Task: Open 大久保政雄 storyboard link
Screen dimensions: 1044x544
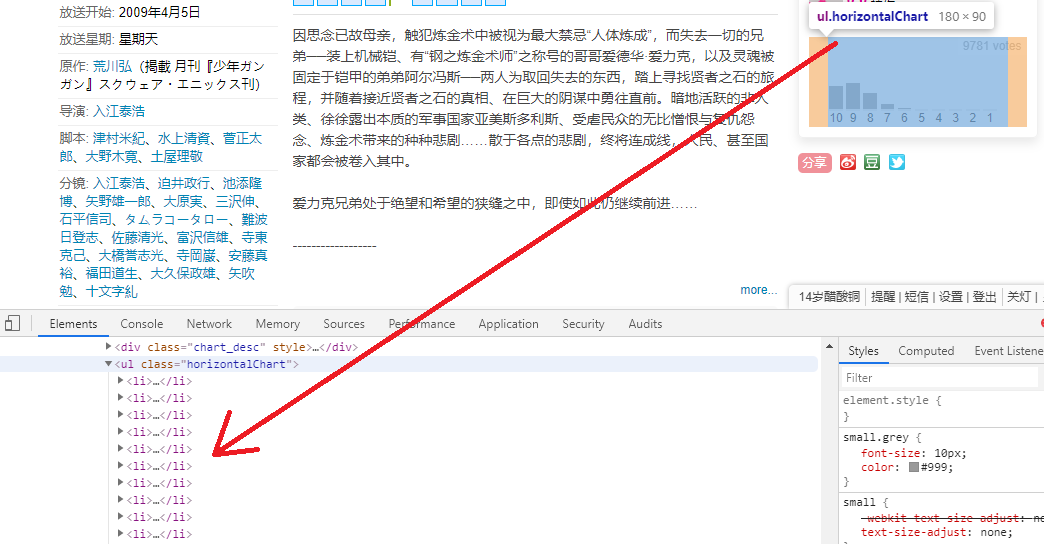Action: pyautogui.click(x=183, y=273)
